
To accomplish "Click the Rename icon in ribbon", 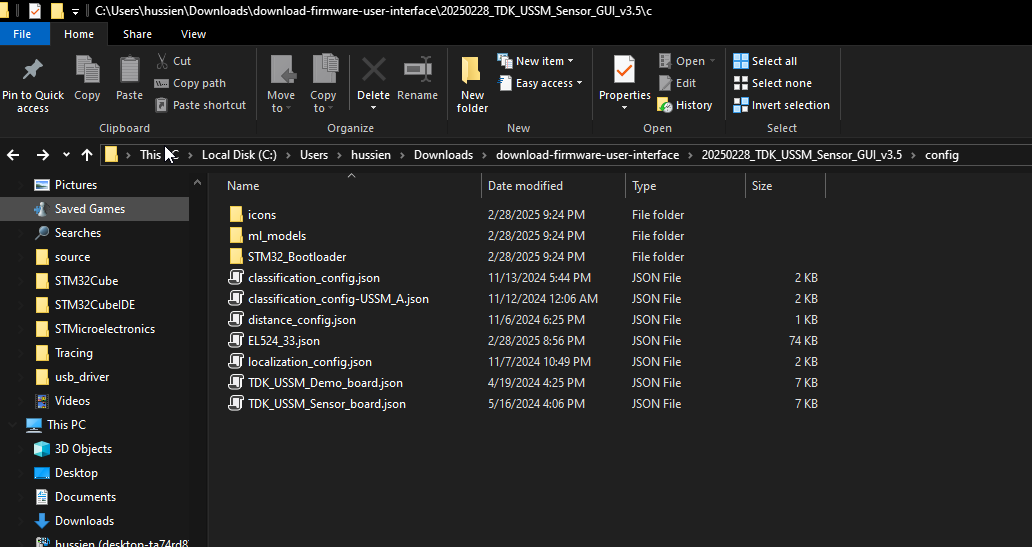I will click(x=417, y=72).
